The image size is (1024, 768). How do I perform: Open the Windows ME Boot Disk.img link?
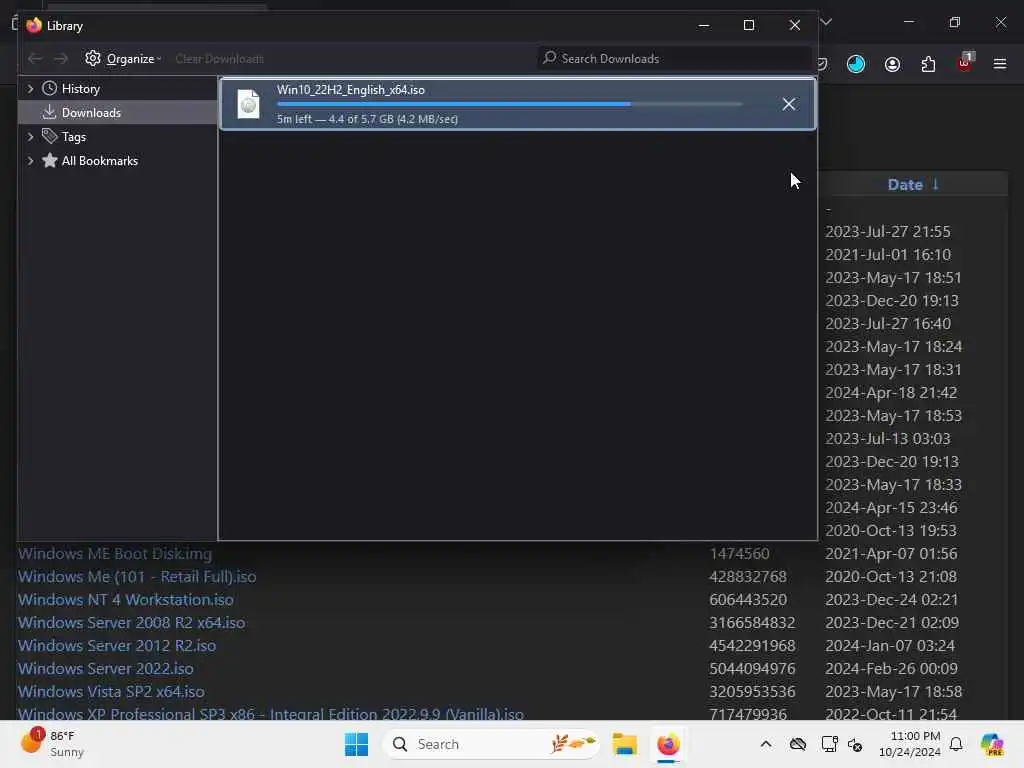(115, 554)
